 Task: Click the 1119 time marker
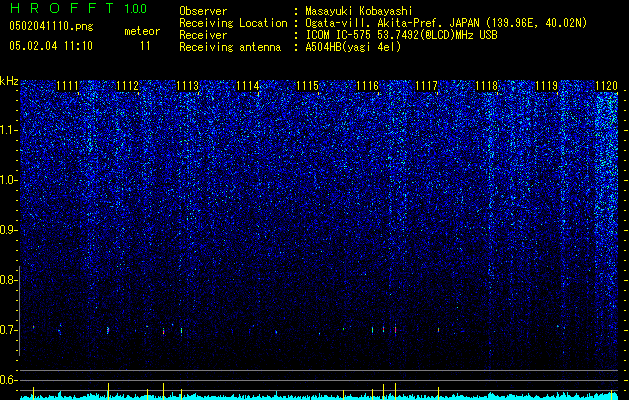tap(547, 86)
